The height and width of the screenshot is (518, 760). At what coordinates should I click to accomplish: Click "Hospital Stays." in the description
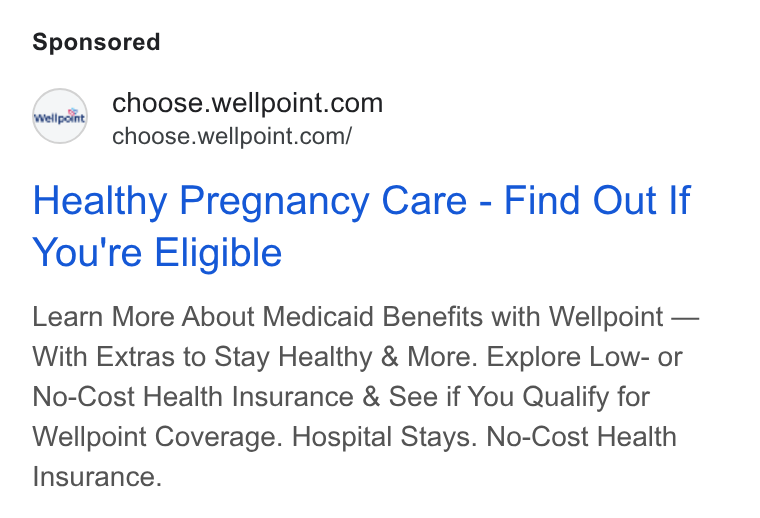coord(384,437)
